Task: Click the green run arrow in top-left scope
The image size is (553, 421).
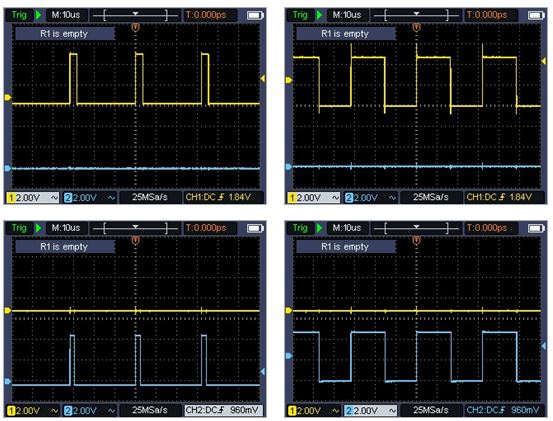Action: (x=38, y=15)
